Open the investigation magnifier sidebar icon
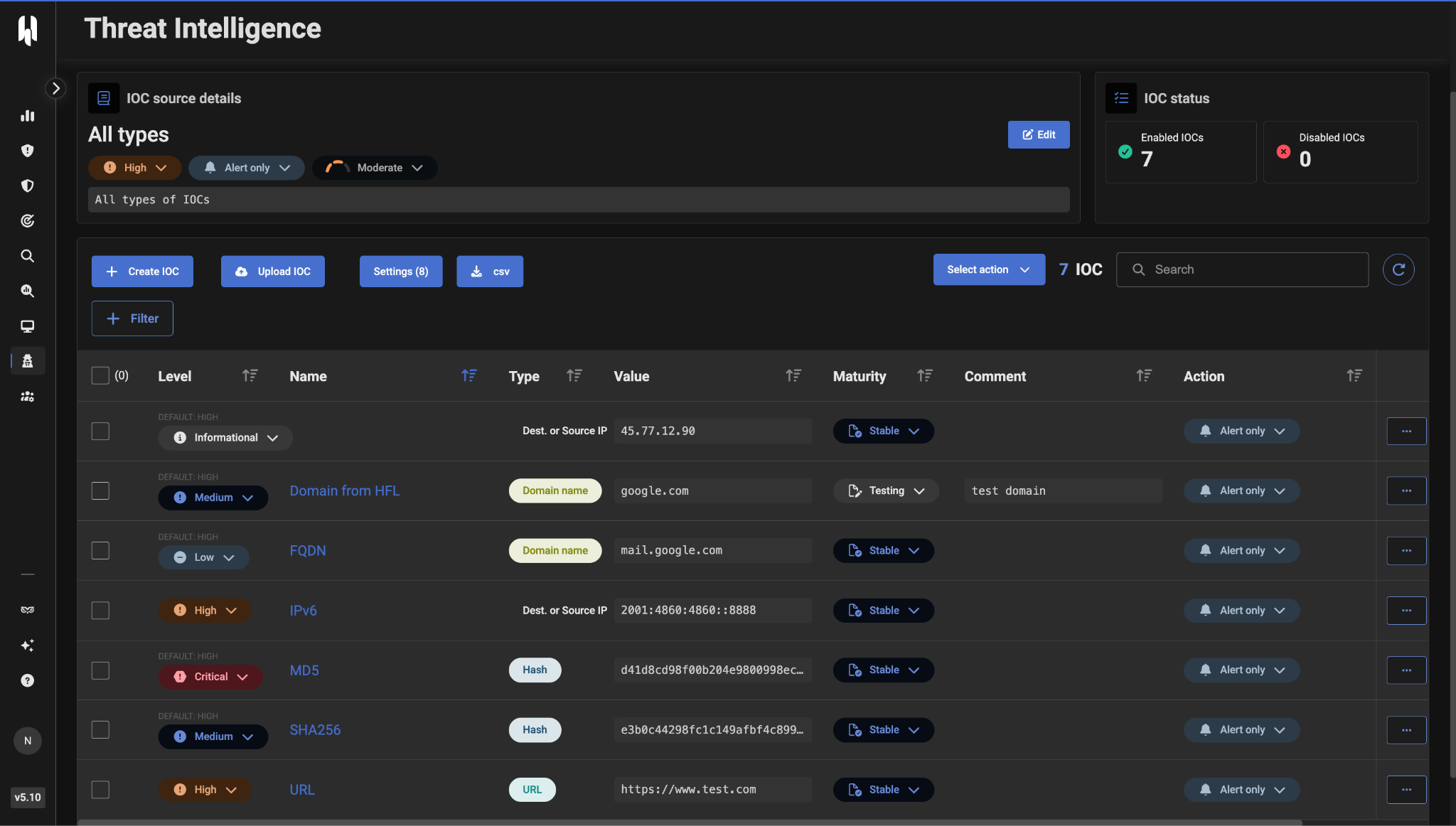Viewport: 1456px width, 826px height. [27, 291]
